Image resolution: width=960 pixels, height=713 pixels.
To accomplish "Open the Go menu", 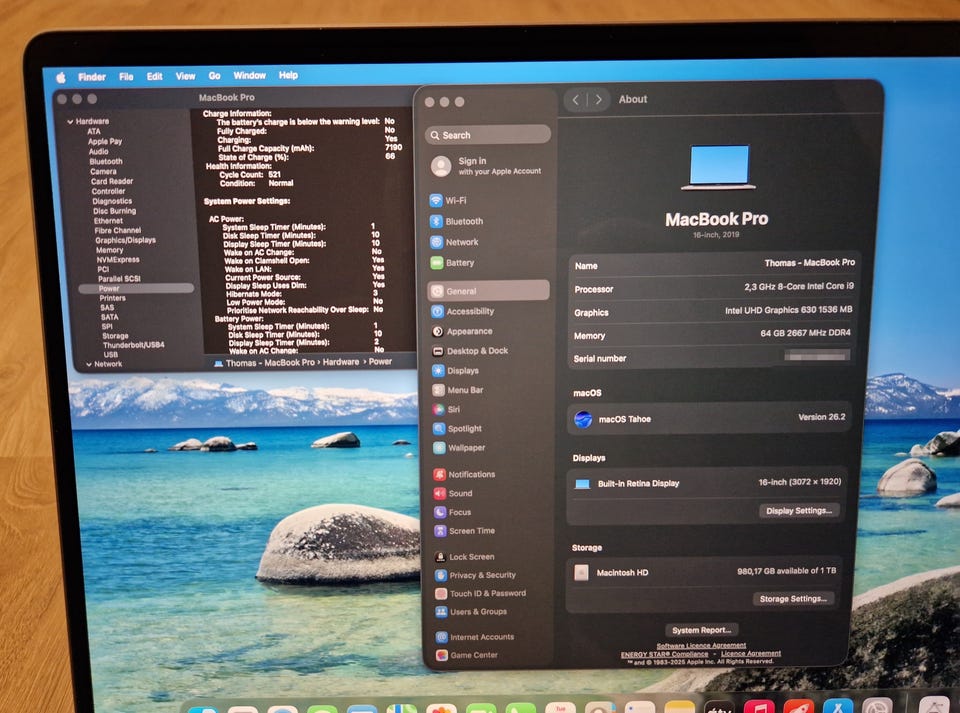I will tap(214, 76).
